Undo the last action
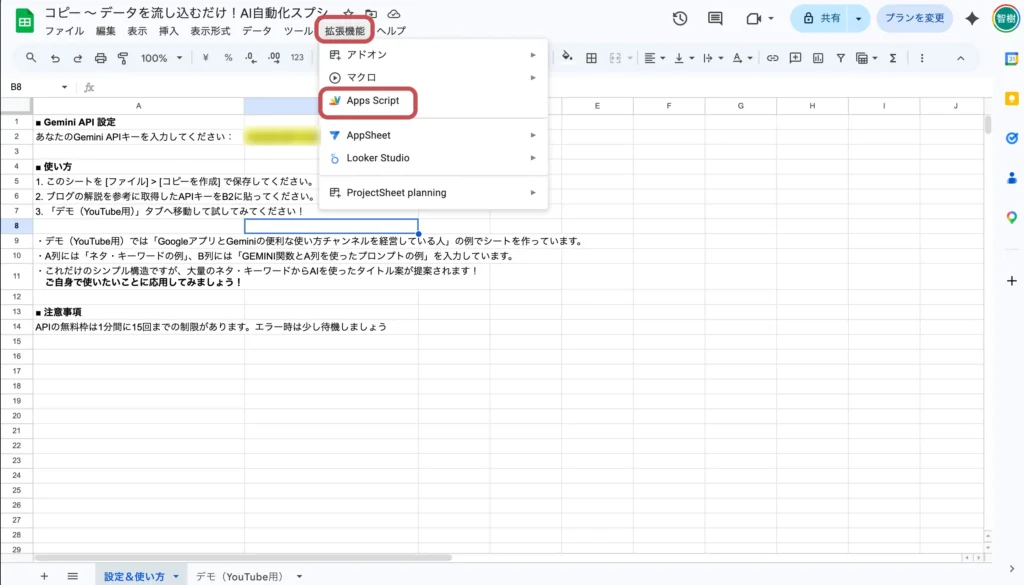This screenshot has height=585, width=1024. (x=55, y=58)
